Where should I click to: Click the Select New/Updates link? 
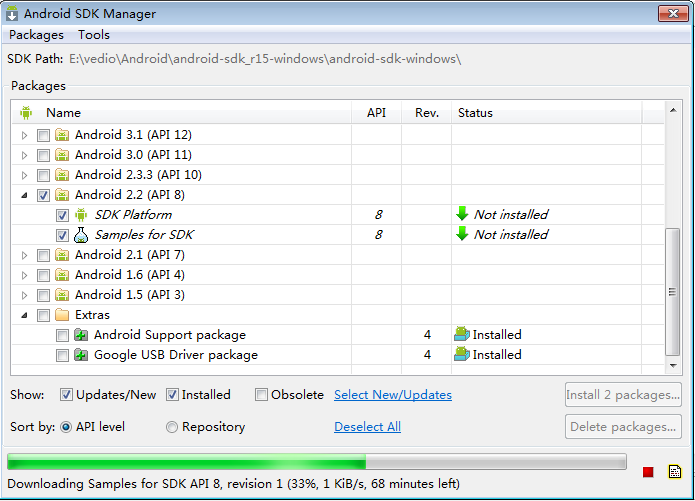click(x=393, y=395)
